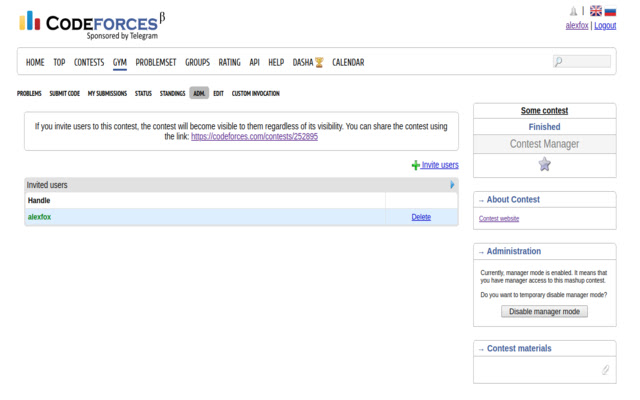Click the search magnifier icon
Screen dimensions: 640x400
tap(558, 62)
